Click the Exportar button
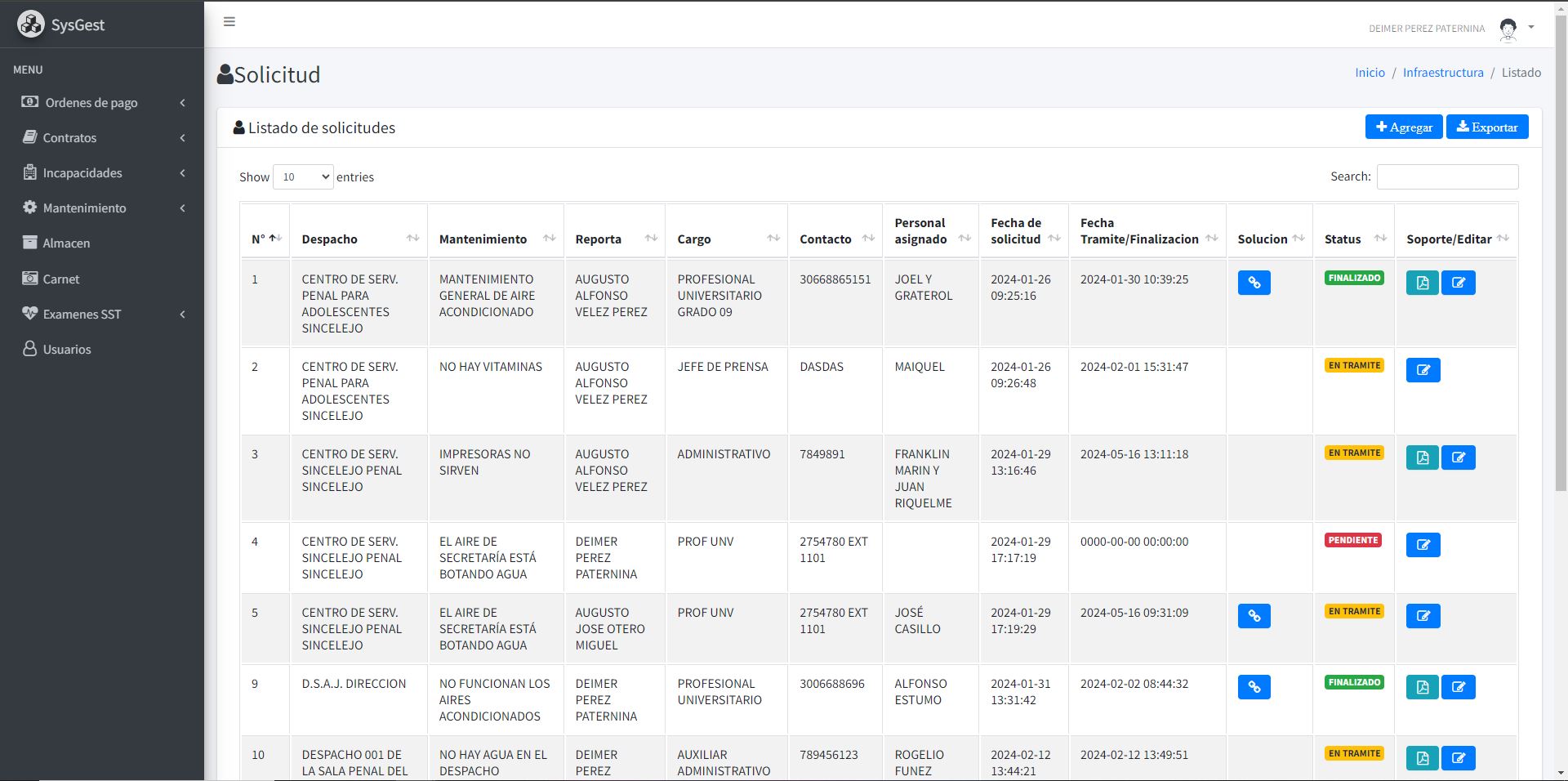The width and height of the screenshot is (1568, 781). click(x=1486, y=127)
